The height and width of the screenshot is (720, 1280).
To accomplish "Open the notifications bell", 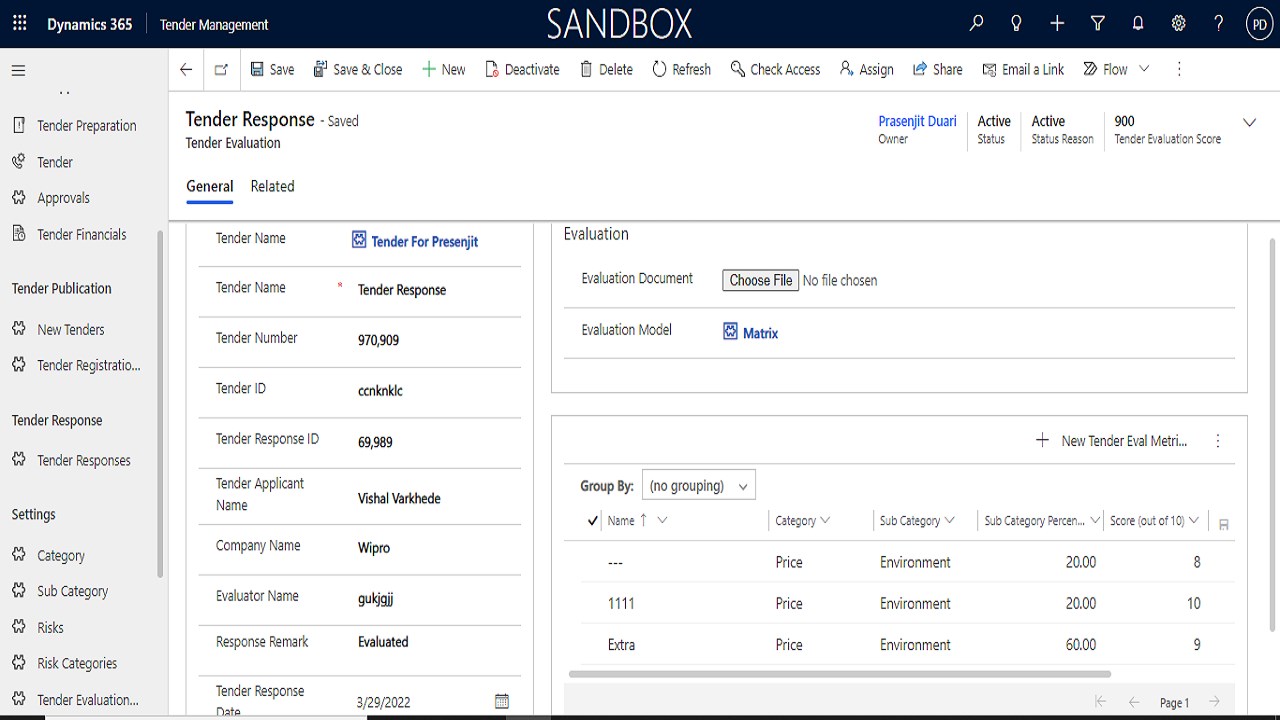I will click(x=1138, y=24).
